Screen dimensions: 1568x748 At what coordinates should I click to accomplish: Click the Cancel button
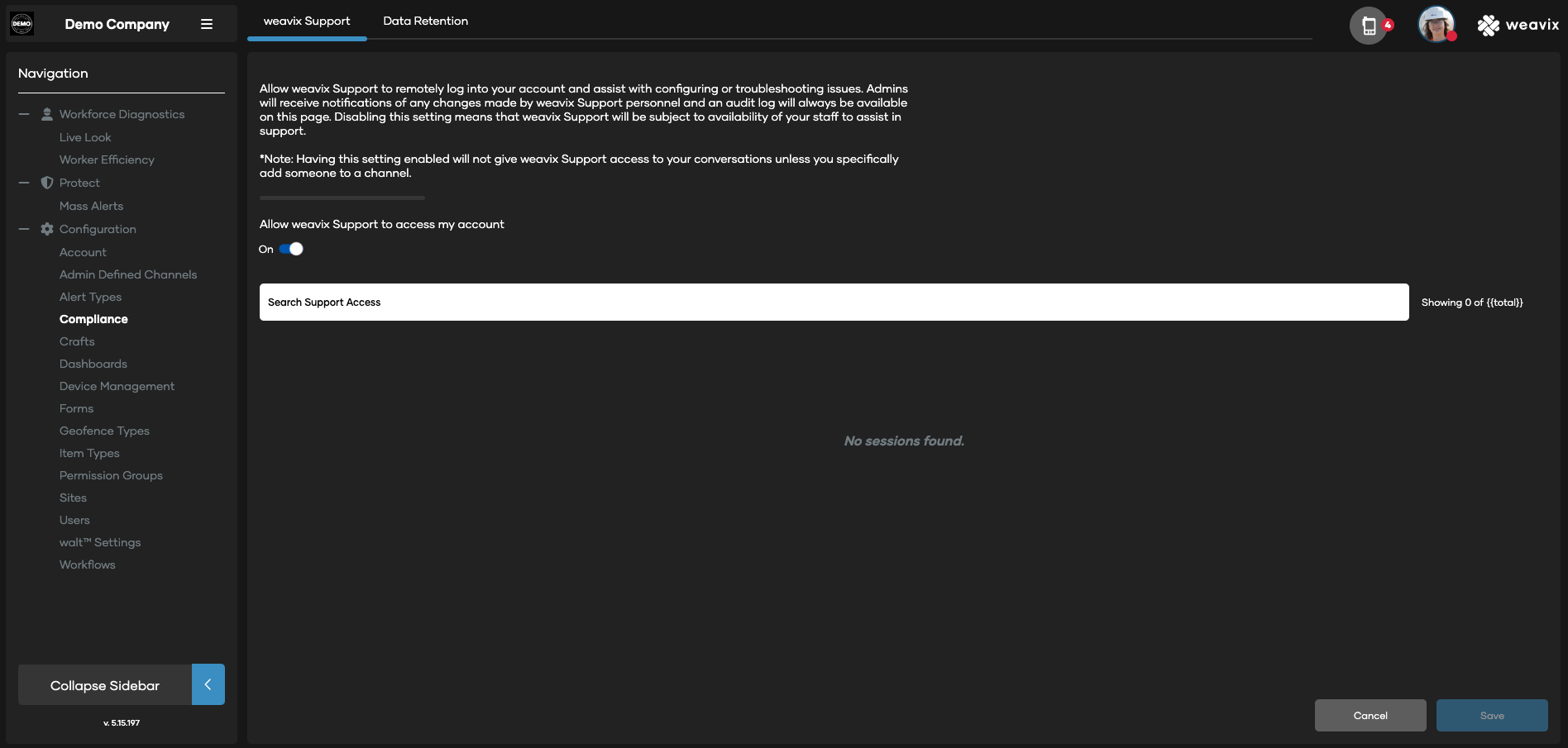point(1370,715)
